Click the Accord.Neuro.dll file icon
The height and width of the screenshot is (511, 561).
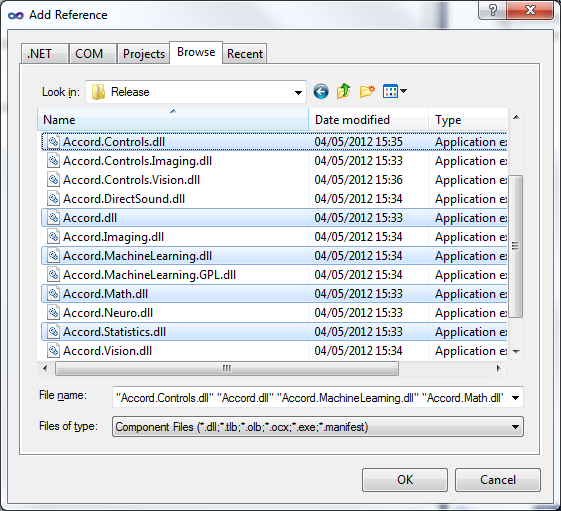click(53, 312)
